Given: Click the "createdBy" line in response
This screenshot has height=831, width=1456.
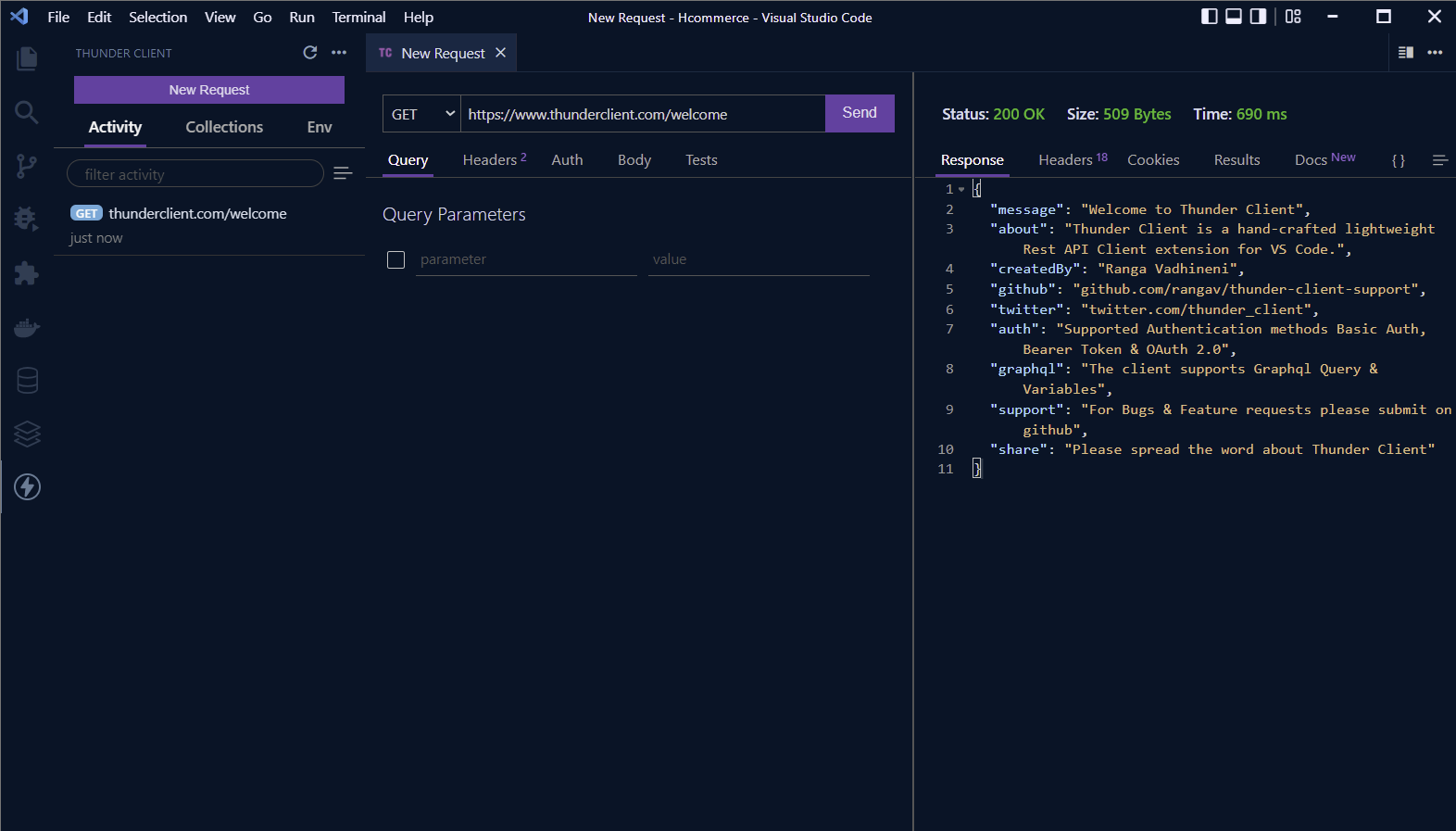Looking at the screenshot, I should tap(1117, 269).
